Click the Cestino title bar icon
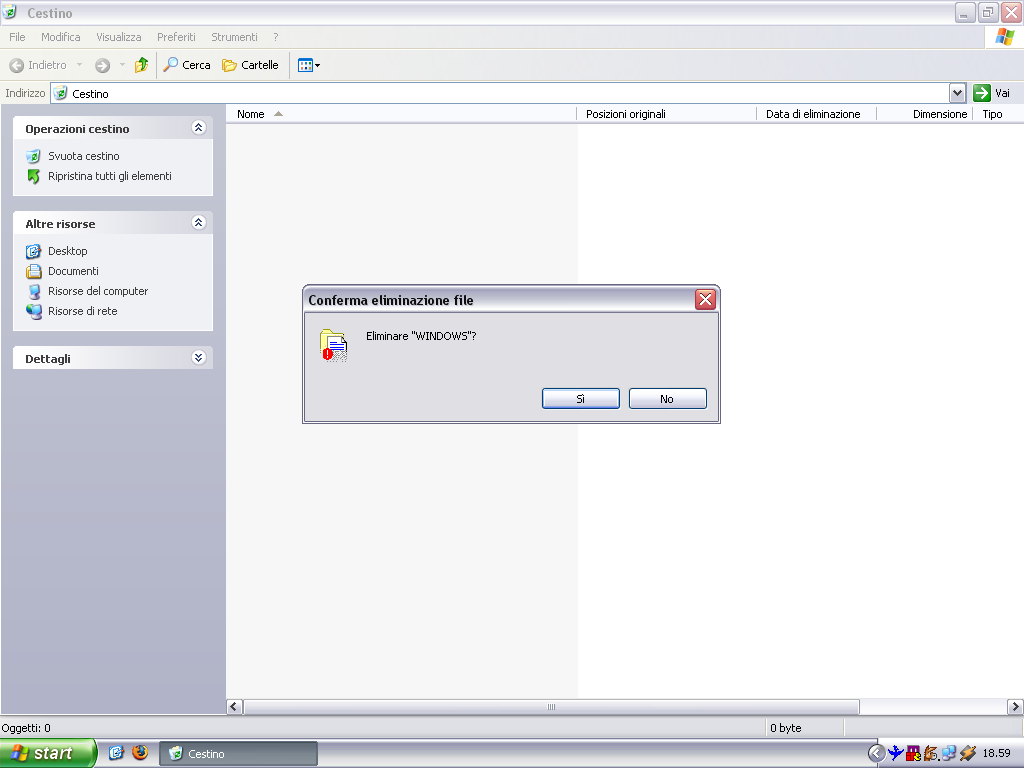 (x=10, y=12)
